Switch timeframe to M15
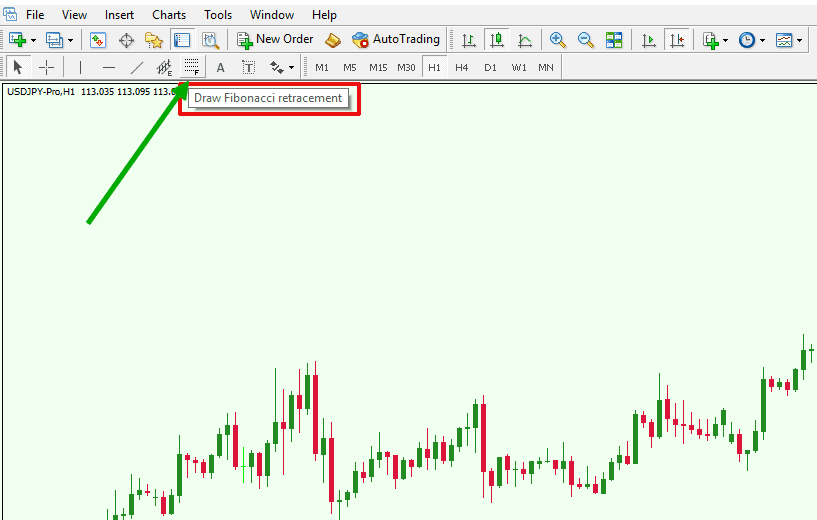This screenshot has height=520, width=817. (x=378, y=68)
